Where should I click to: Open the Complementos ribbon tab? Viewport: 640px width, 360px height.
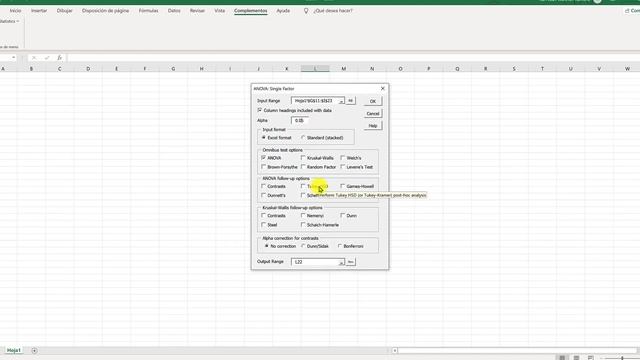251,11
